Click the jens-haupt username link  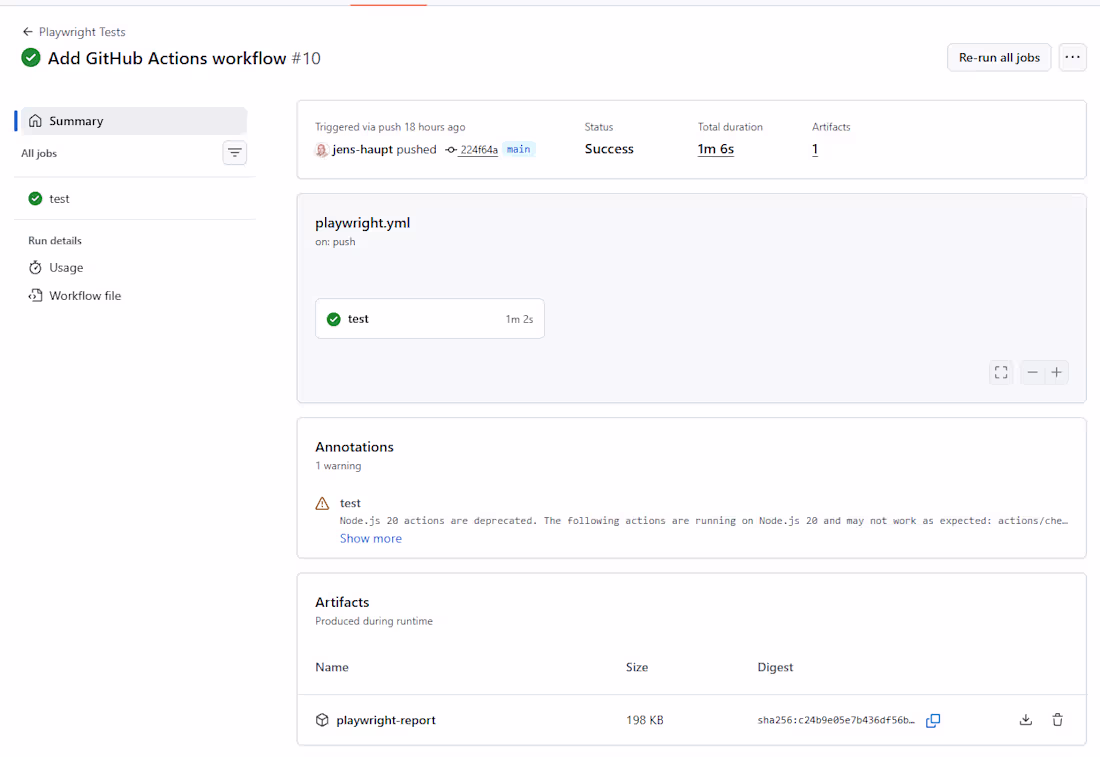tap(363, 149)
